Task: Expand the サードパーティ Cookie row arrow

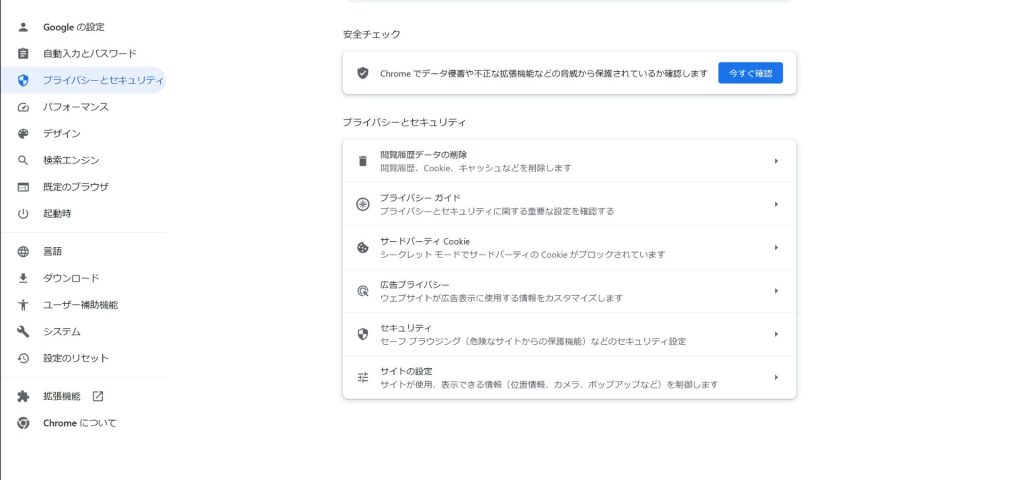Action: [x=776, y=248]
